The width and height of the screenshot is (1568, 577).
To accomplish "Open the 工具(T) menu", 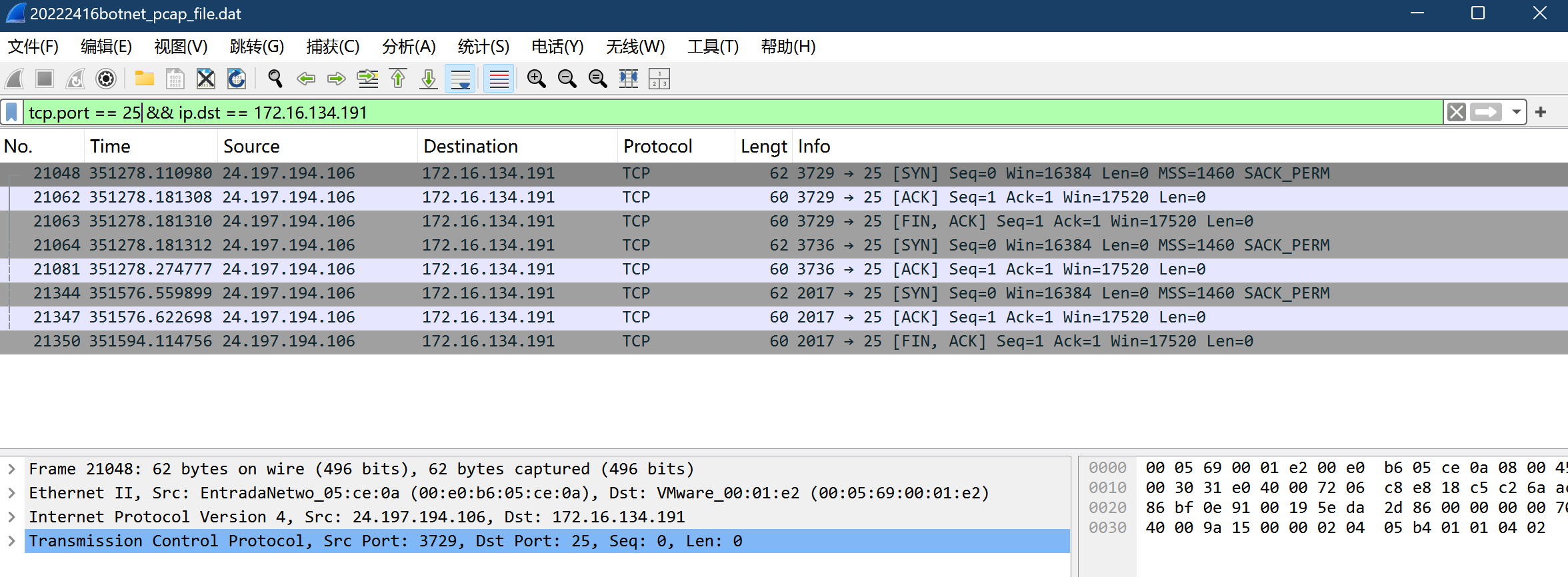I will click(x=713, y=47).
